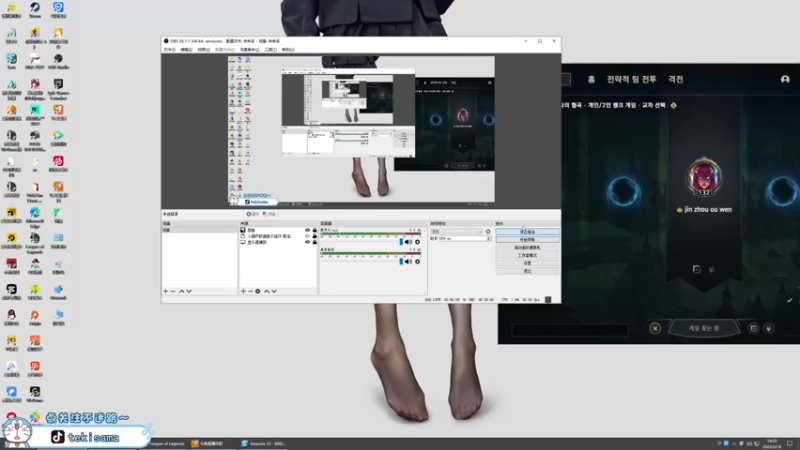The height and width of the screenshot is (450, 800).
Task: Open the scene transition type dropdown
Action: pyautogui.click(x=457, y=232)
